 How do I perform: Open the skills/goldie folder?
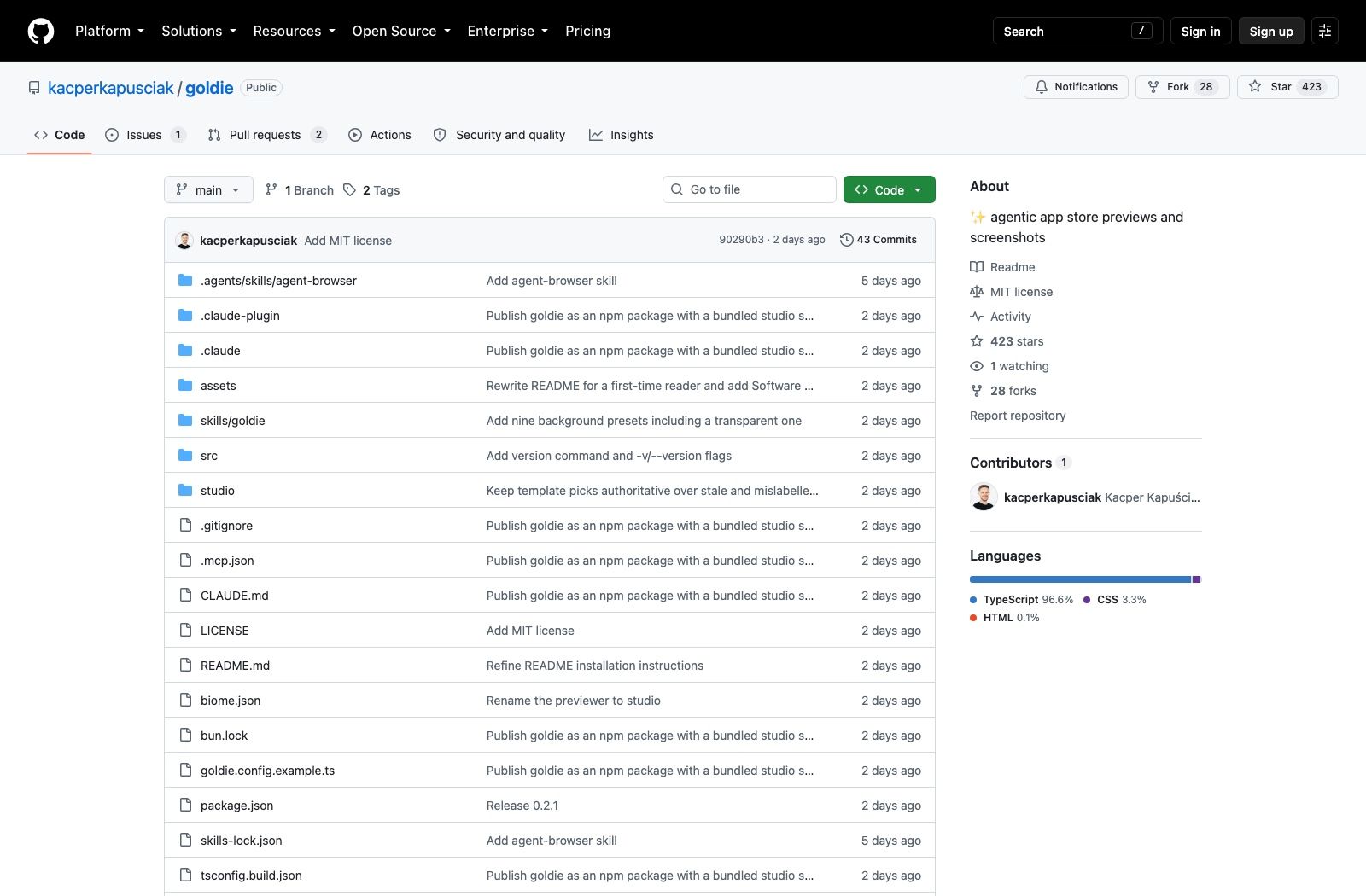click(x=233, y=421)
